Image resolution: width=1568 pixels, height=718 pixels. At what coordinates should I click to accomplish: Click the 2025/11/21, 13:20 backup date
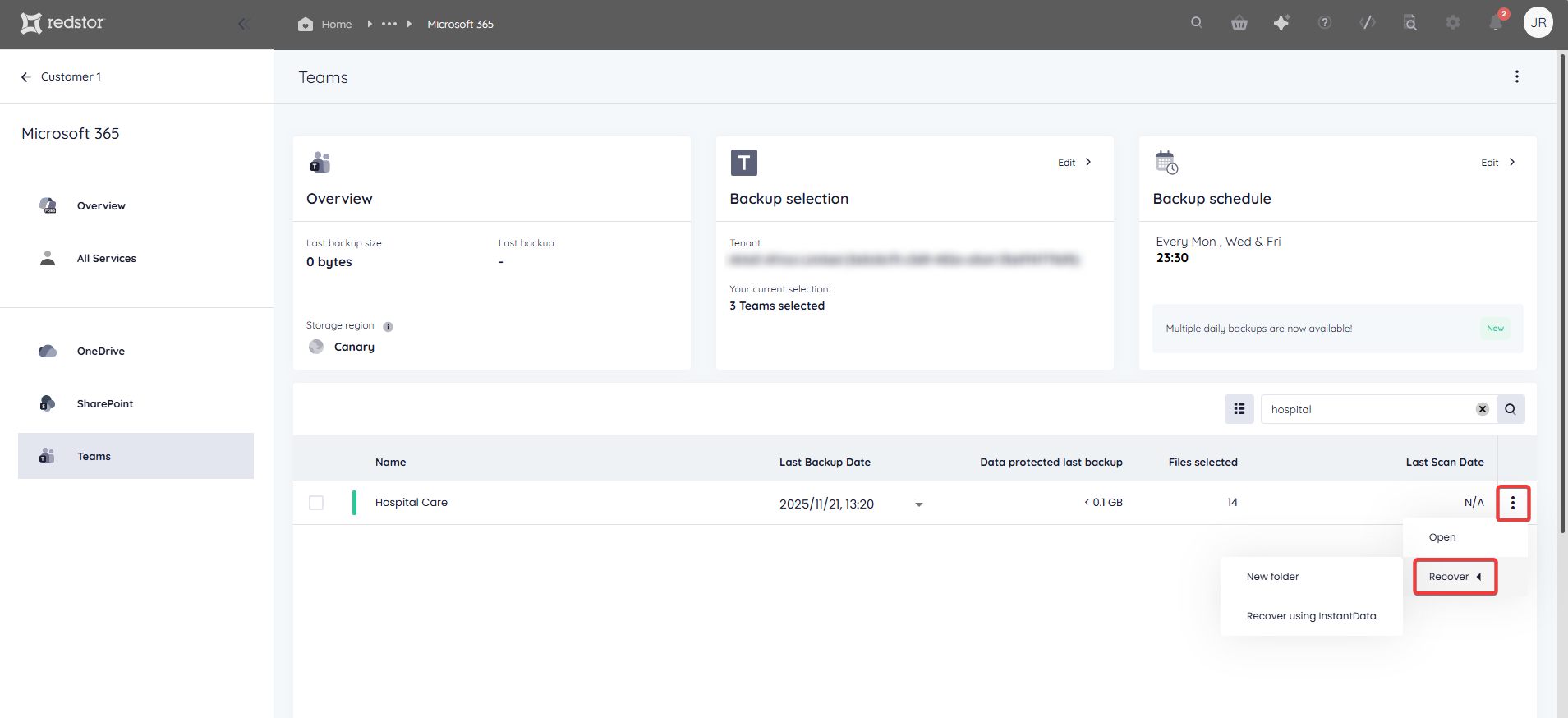(826, 504)
